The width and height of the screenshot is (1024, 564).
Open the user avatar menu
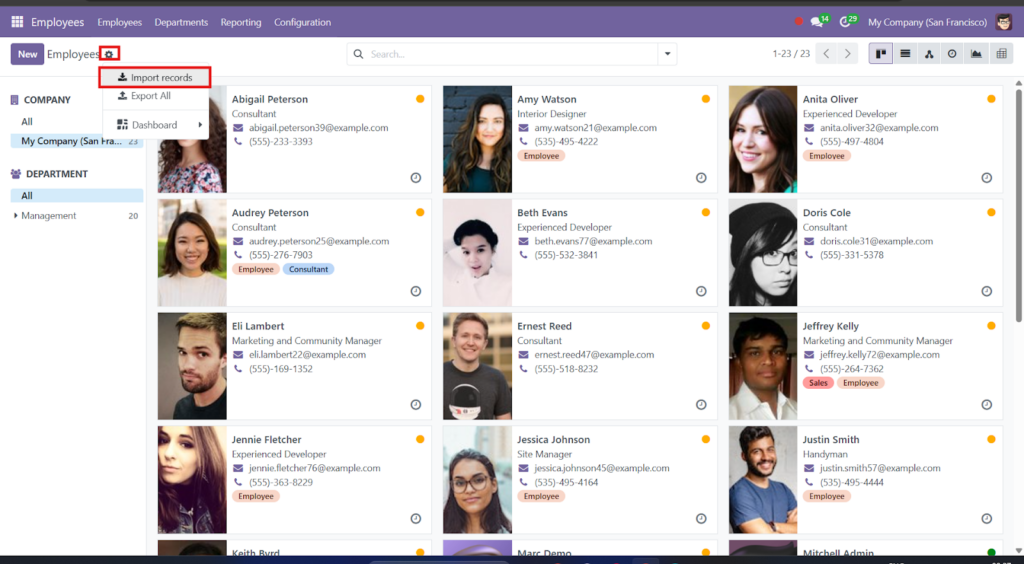(x=1004, y=22)
